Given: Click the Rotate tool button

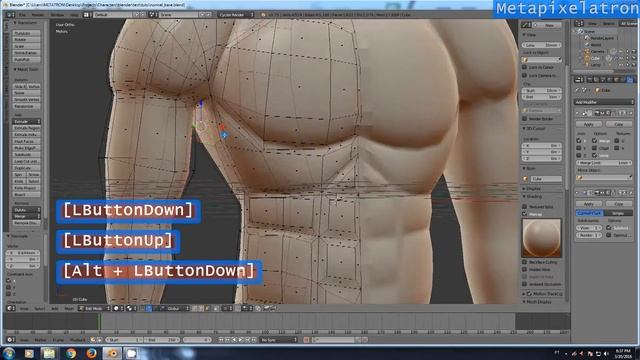Looking at the screenshot, I should (x=27, y=40).
